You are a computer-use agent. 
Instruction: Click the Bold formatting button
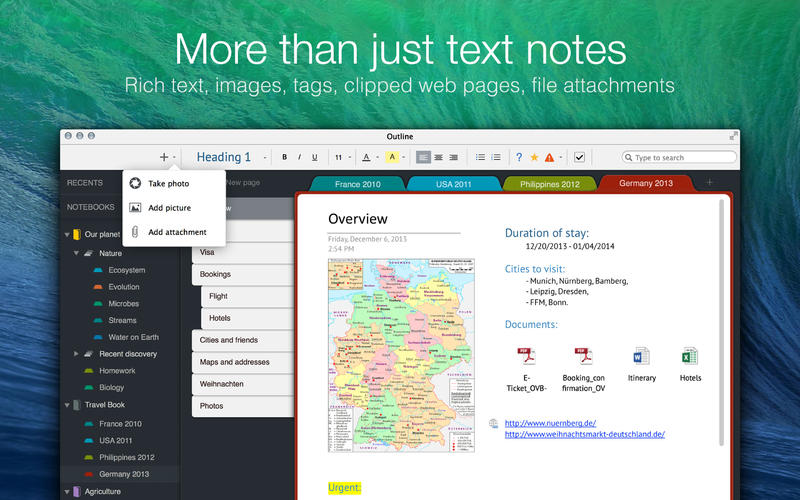coord(284,157)
